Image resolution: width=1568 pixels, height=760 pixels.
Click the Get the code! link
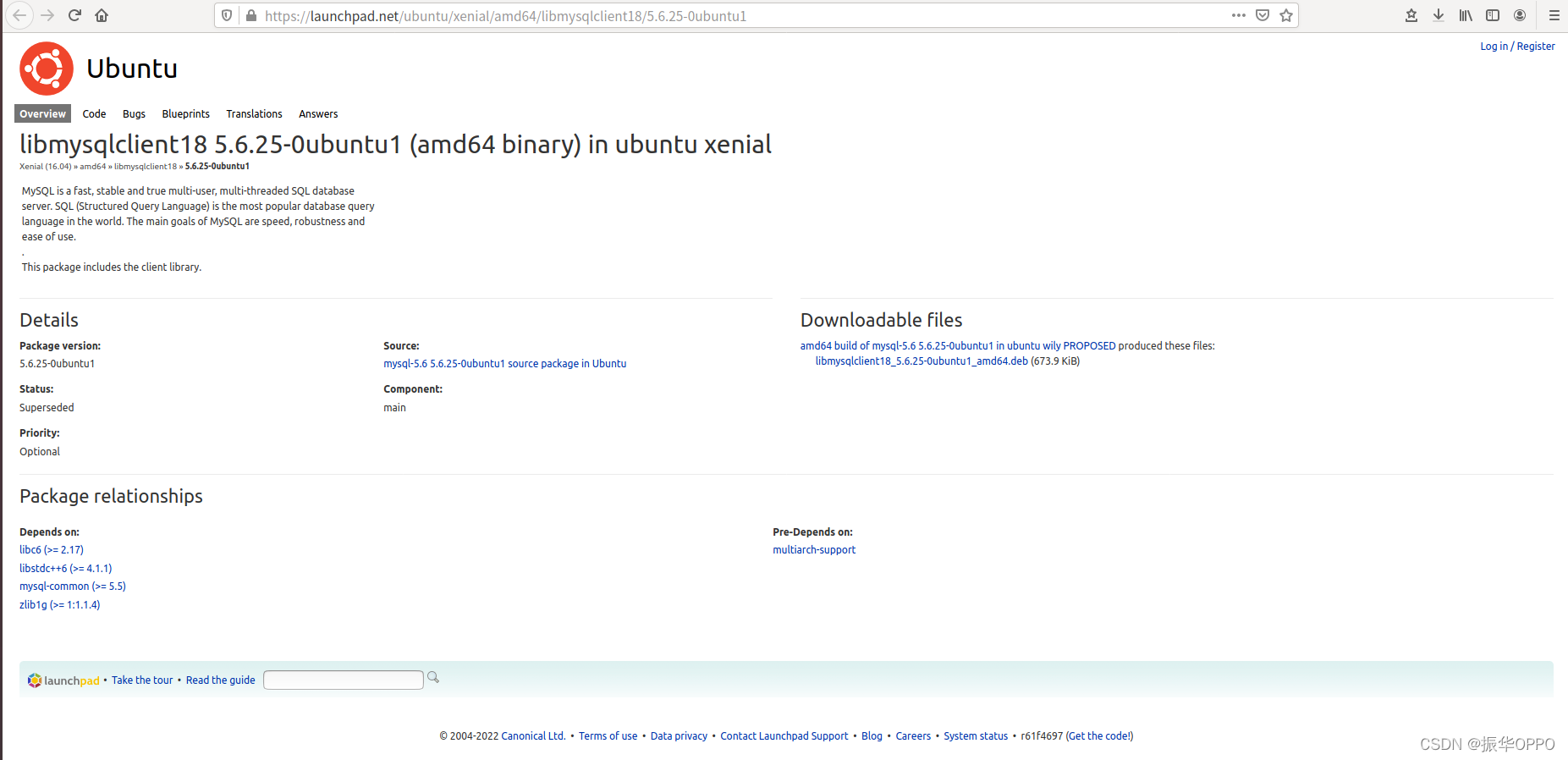click(1099, 736)
